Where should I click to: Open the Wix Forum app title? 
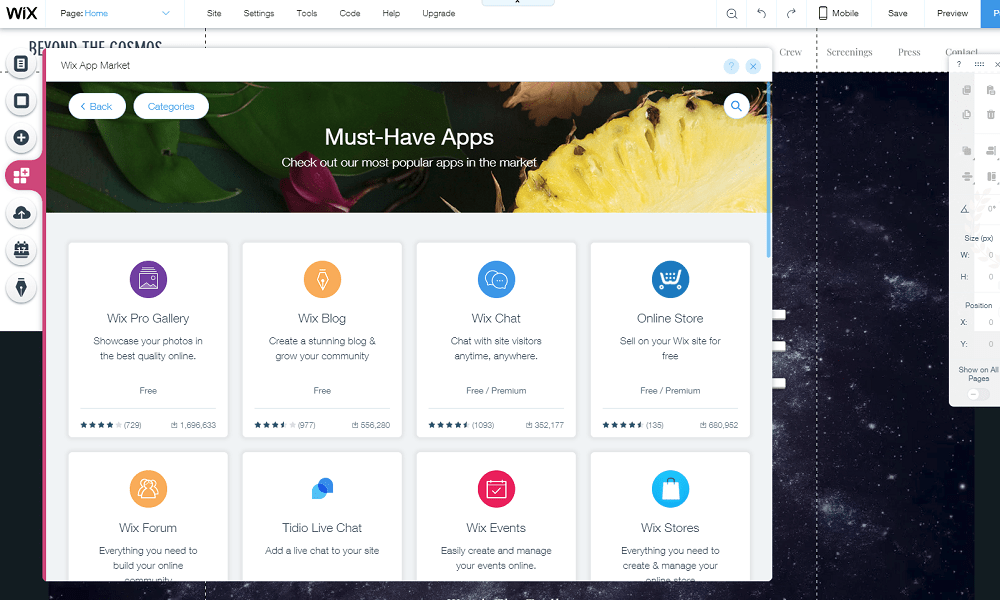point(148,528)
